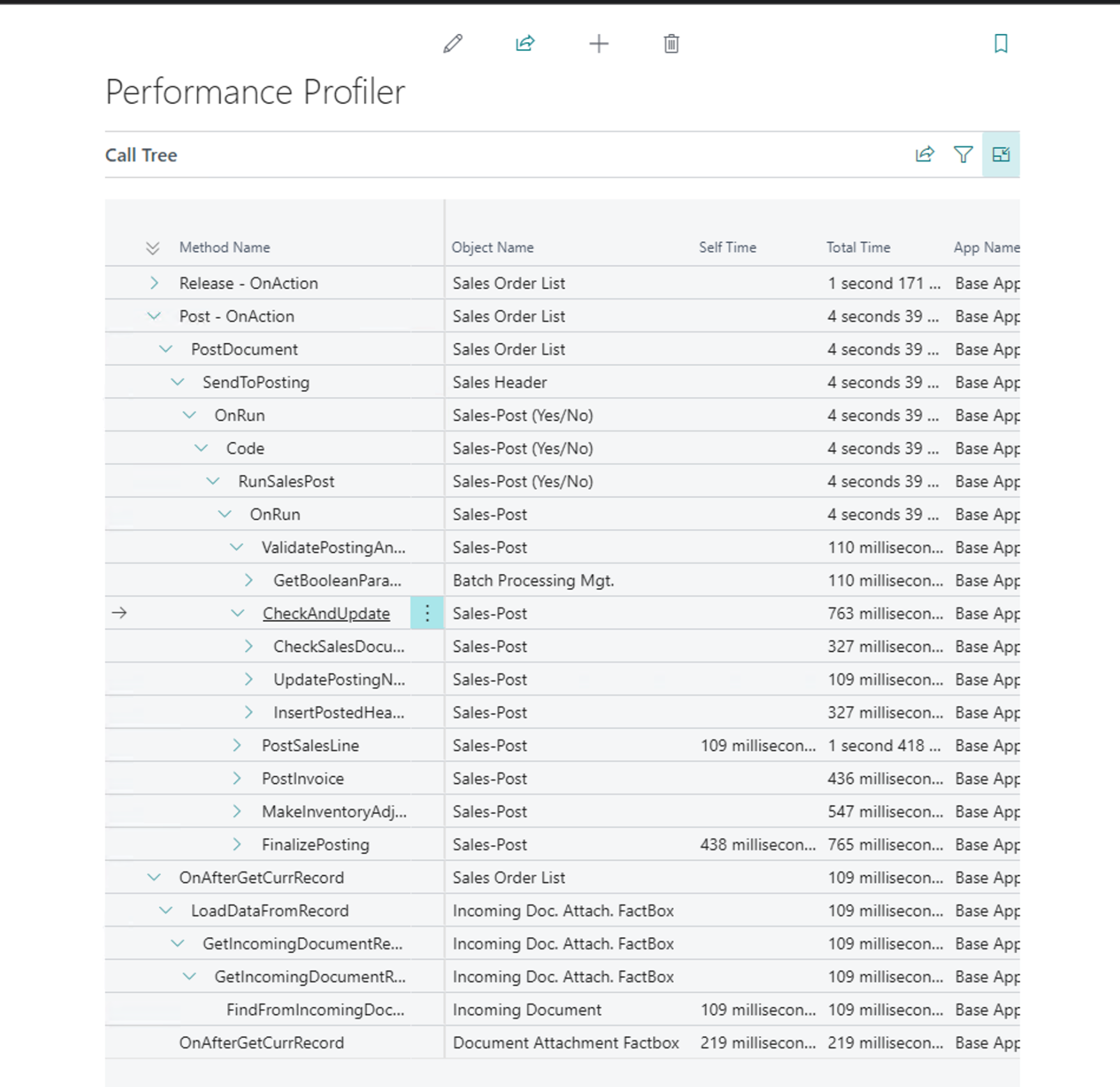Open the filter icon on the Call Tree pane
The width and height of the screenshot is (1120, 1087).
point(963,154)
